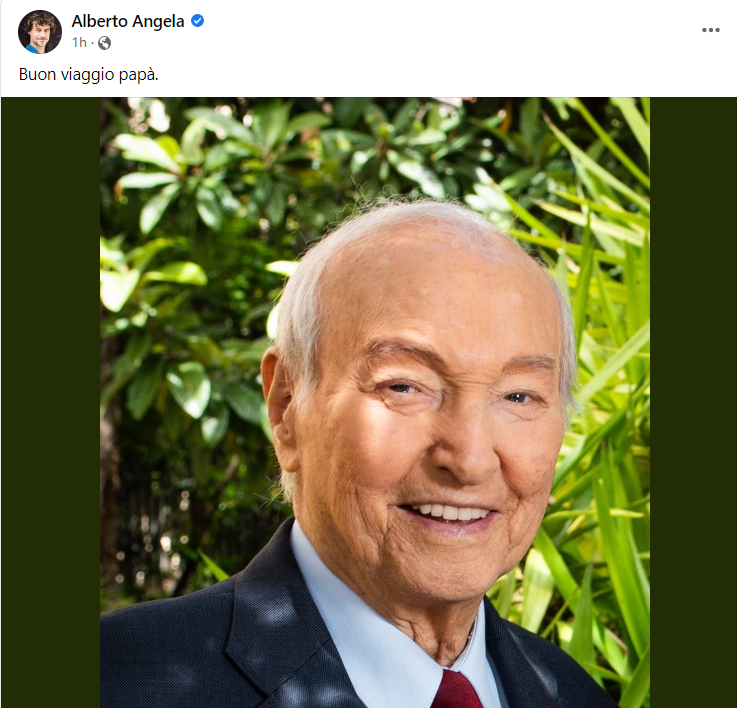
Task: Click the dark green left margin of photo
Action: pyautogui.click(x=51, y=402)
